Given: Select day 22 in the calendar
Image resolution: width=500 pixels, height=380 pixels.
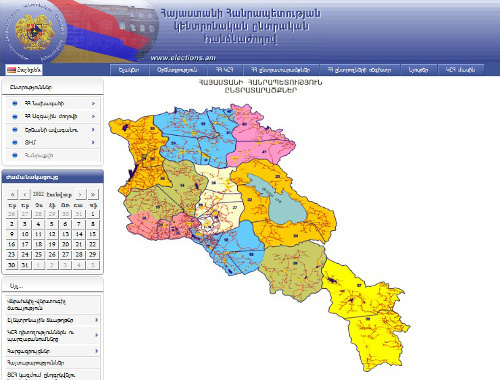Looking at the screenshot, I should pos(93,244).
